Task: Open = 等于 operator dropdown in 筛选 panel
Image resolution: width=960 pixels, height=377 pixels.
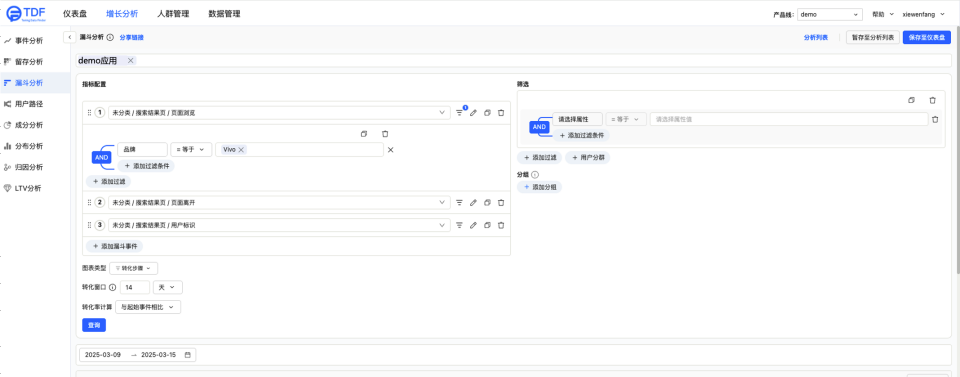Action: click(x=626, y=119)
